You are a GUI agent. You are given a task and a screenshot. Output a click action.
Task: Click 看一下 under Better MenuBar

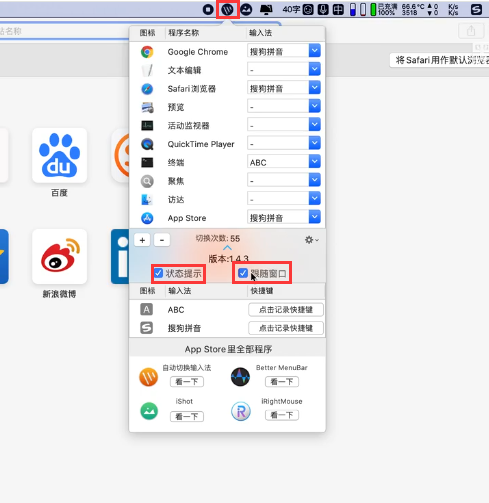[x=282, y=382]
